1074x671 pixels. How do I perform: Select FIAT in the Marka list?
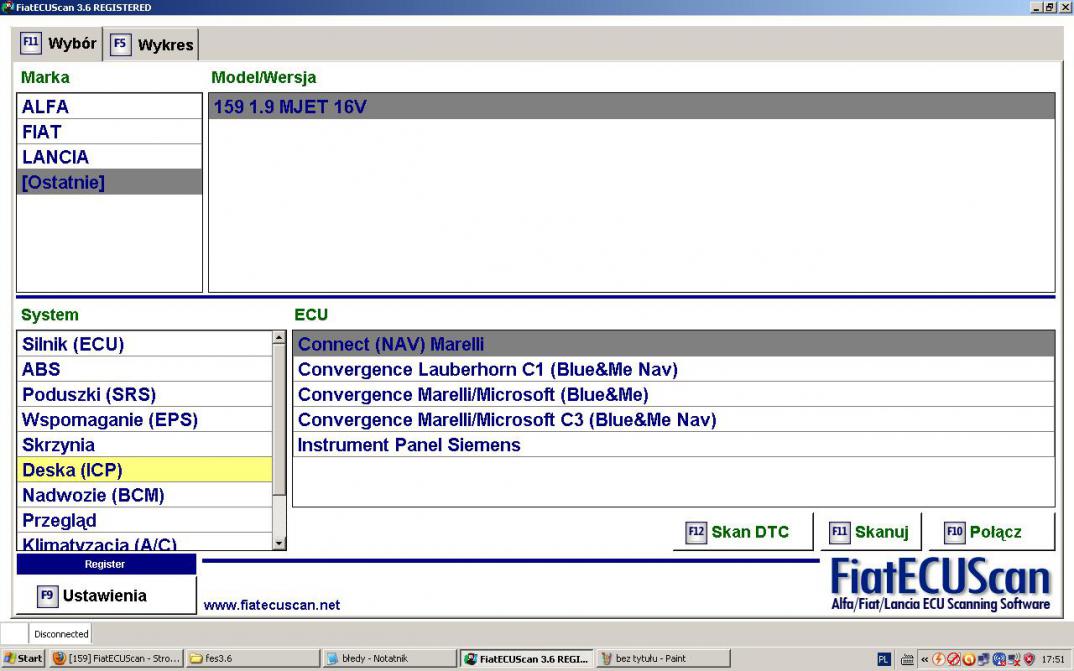click(x=109, y=131)
